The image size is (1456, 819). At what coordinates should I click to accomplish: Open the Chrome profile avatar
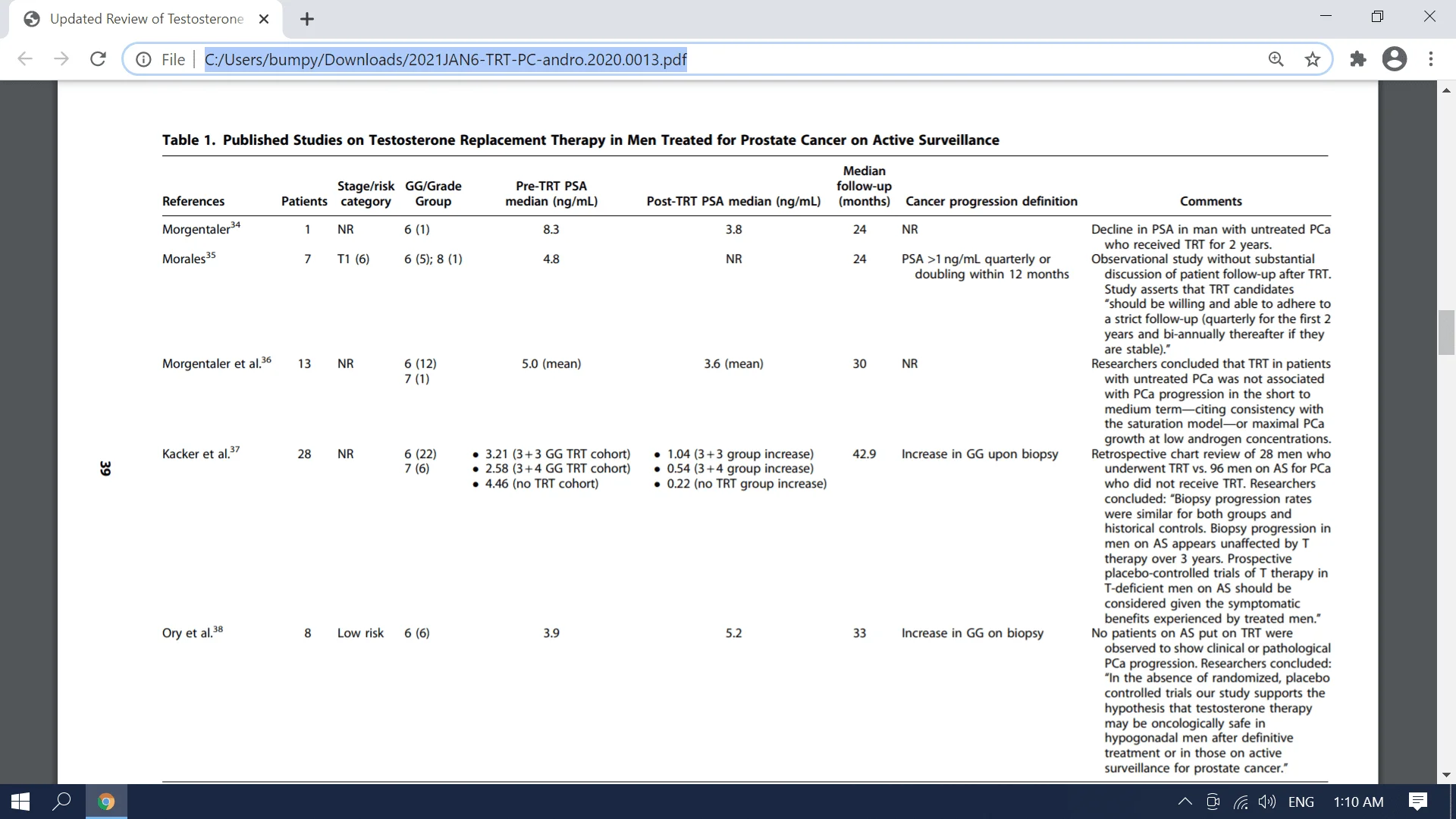pos(1395,59)
